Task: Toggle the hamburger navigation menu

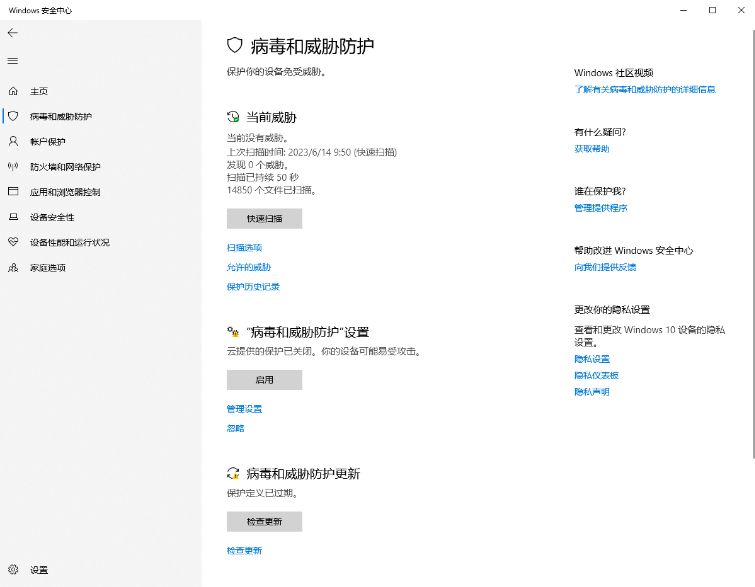Action: tap(13, 61)
